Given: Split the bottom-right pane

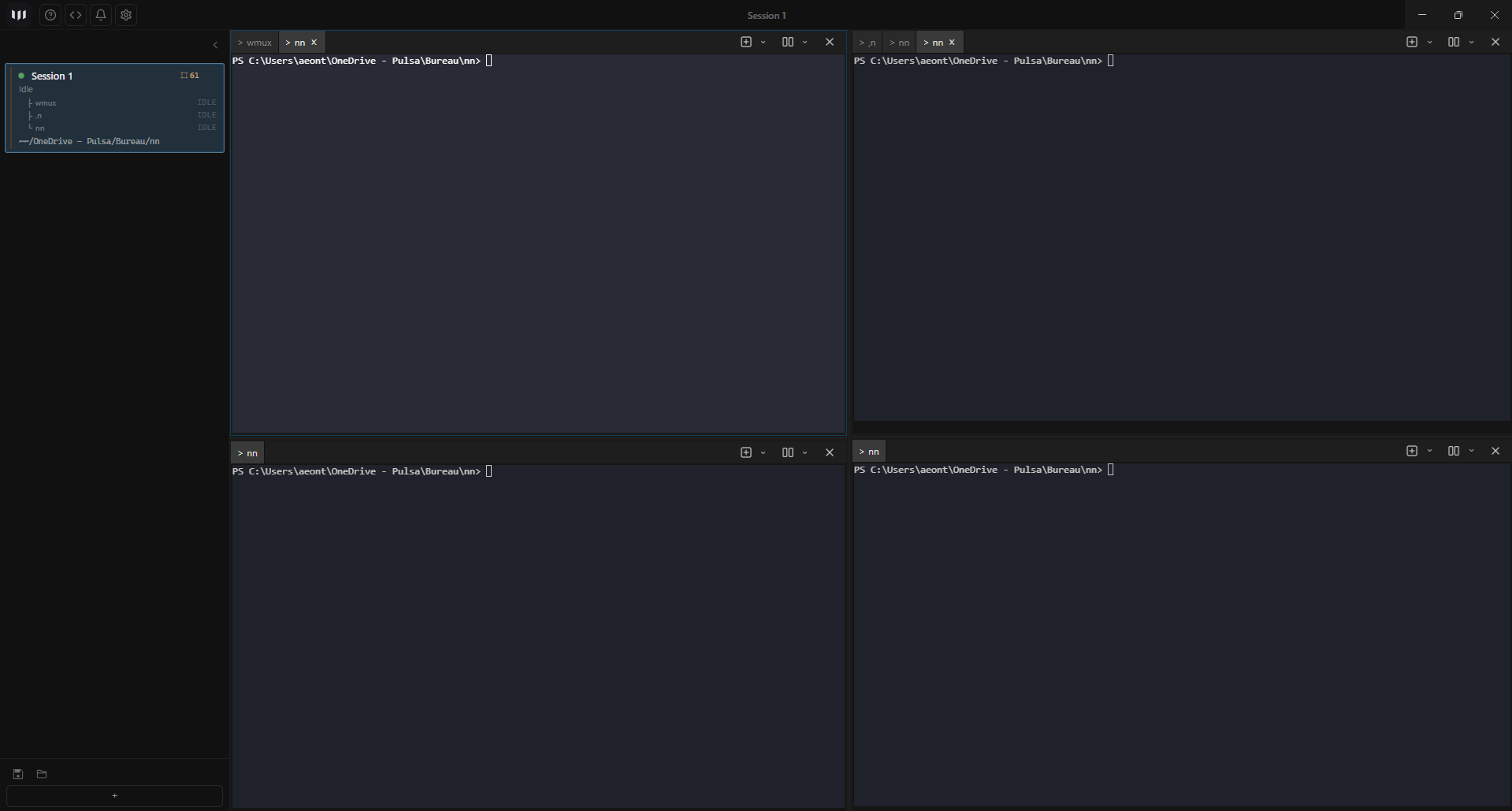Looking at the screenshot, I should click(1454, 451).
